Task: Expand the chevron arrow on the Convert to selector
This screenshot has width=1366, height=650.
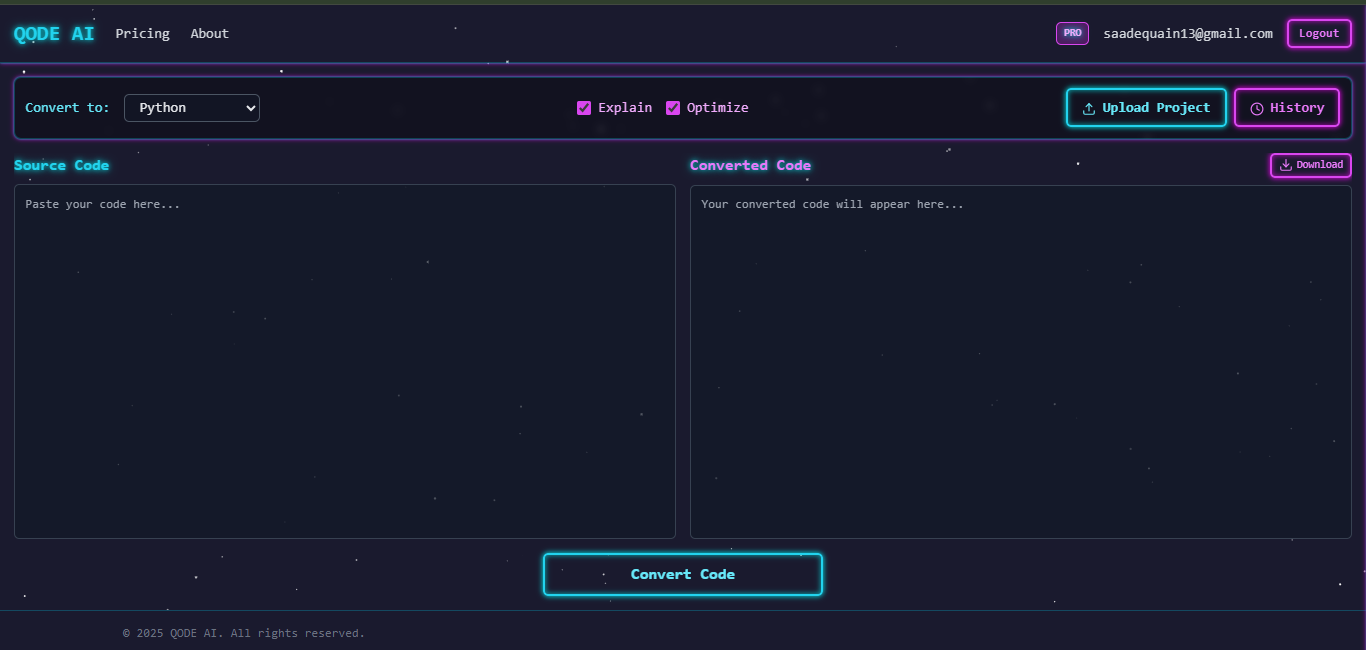Action: point(249,108)
